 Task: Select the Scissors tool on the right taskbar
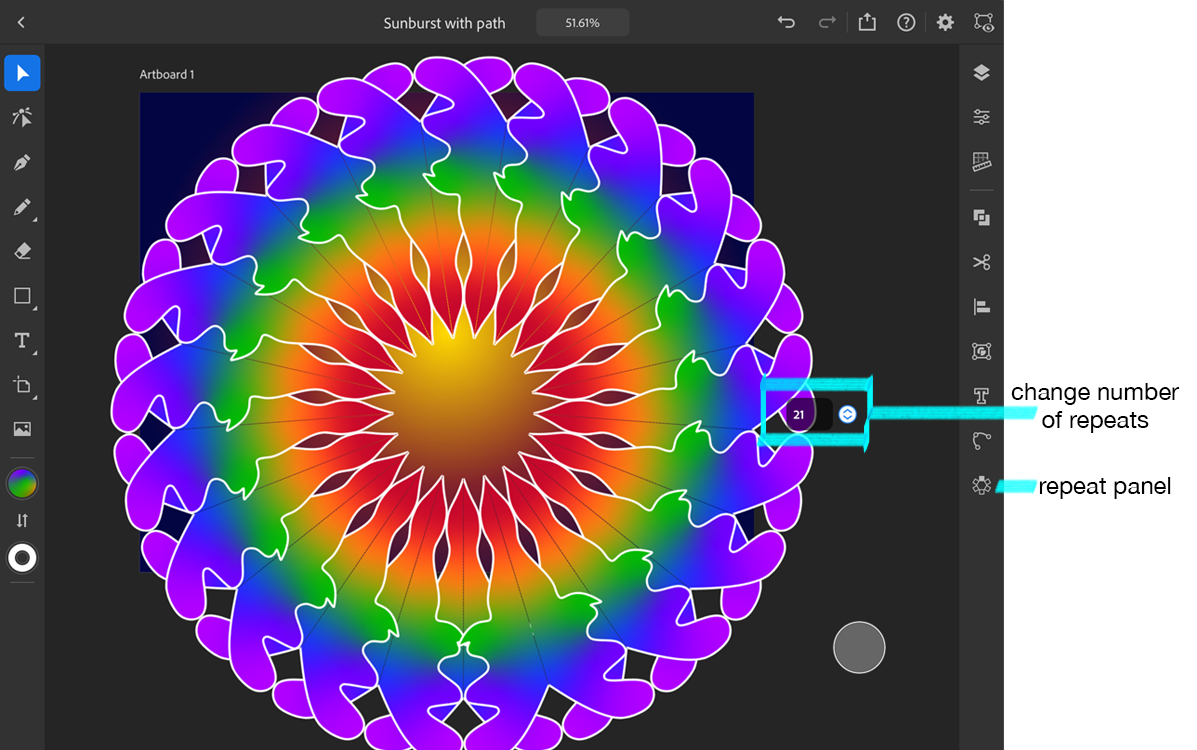(x=981, y=262)
